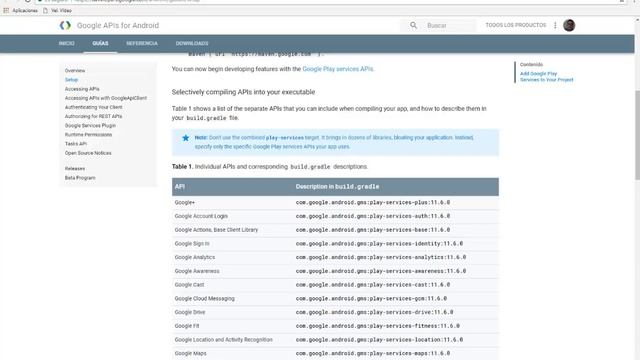Open Accessing APIs with GoogleApiClient
This screenshot has height=360, width=640.
(x=106, y=98)
